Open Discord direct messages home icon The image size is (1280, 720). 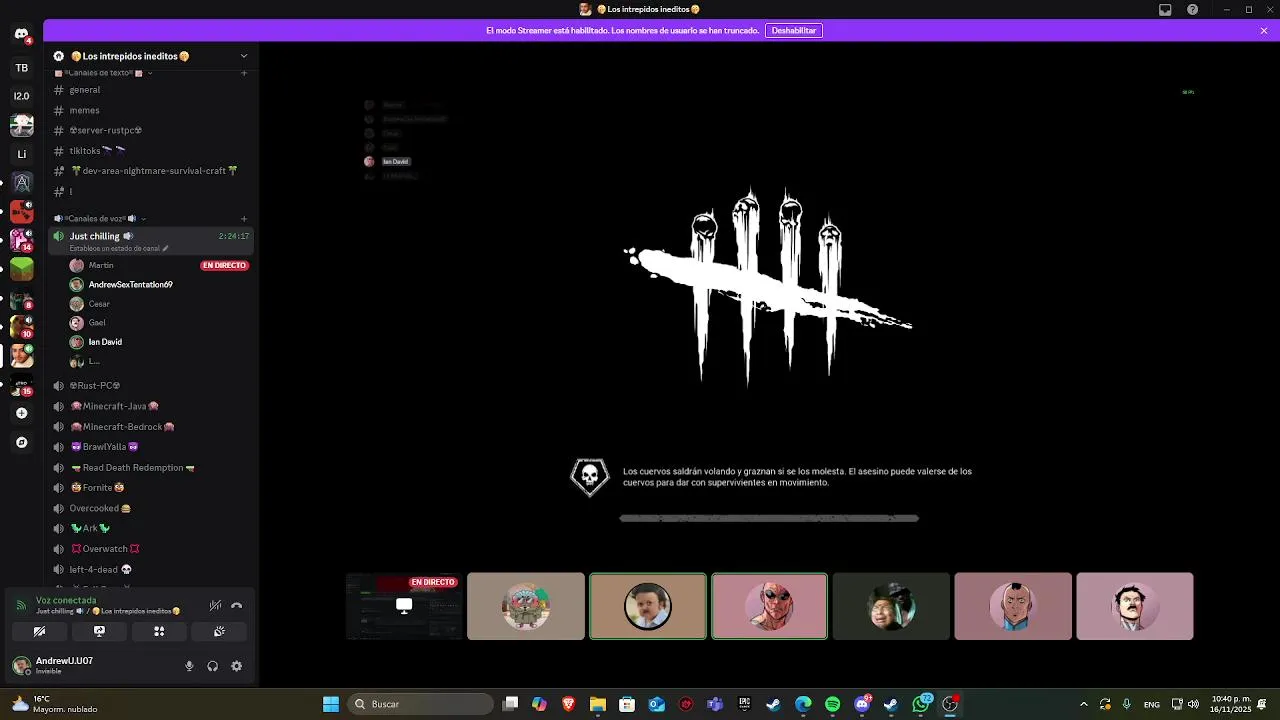pos(21,34)
